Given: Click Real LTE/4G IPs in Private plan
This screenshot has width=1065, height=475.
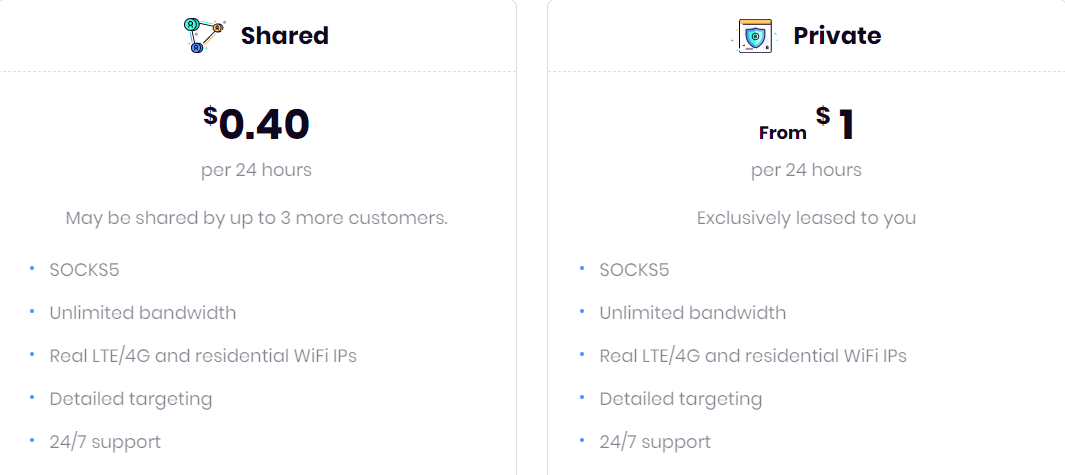Looking at the screenshot, I should (x=753, y=355).
